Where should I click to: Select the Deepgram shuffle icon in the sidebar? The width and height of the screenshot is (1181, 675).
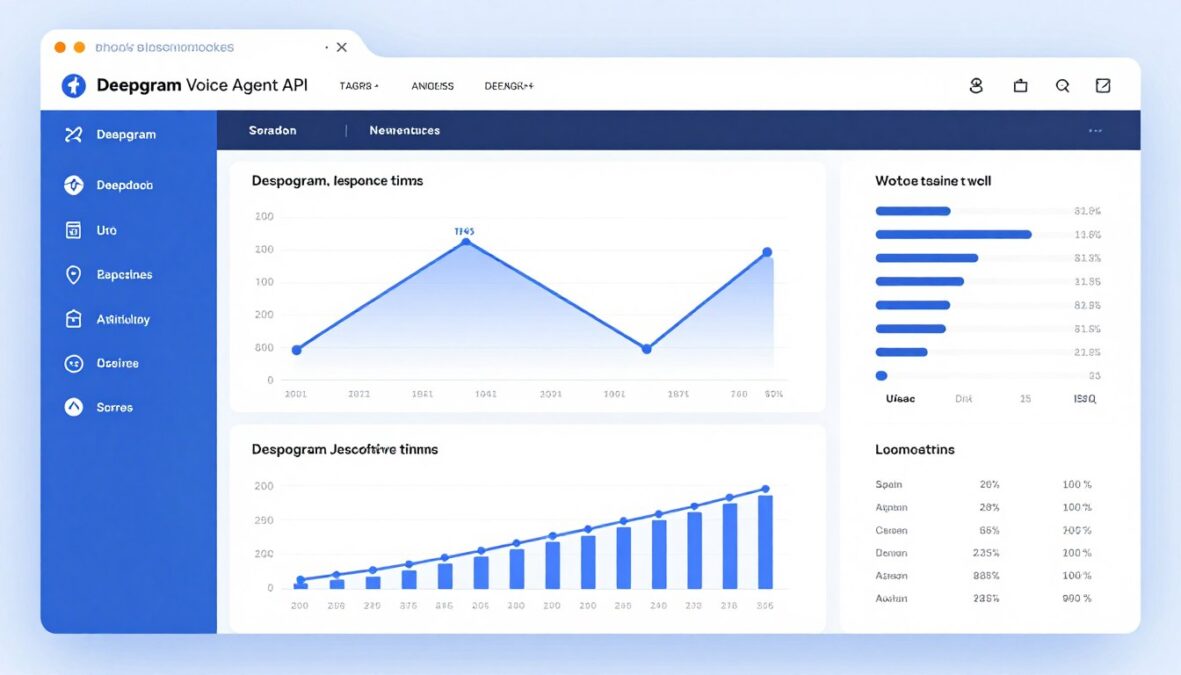click(72, 134)
